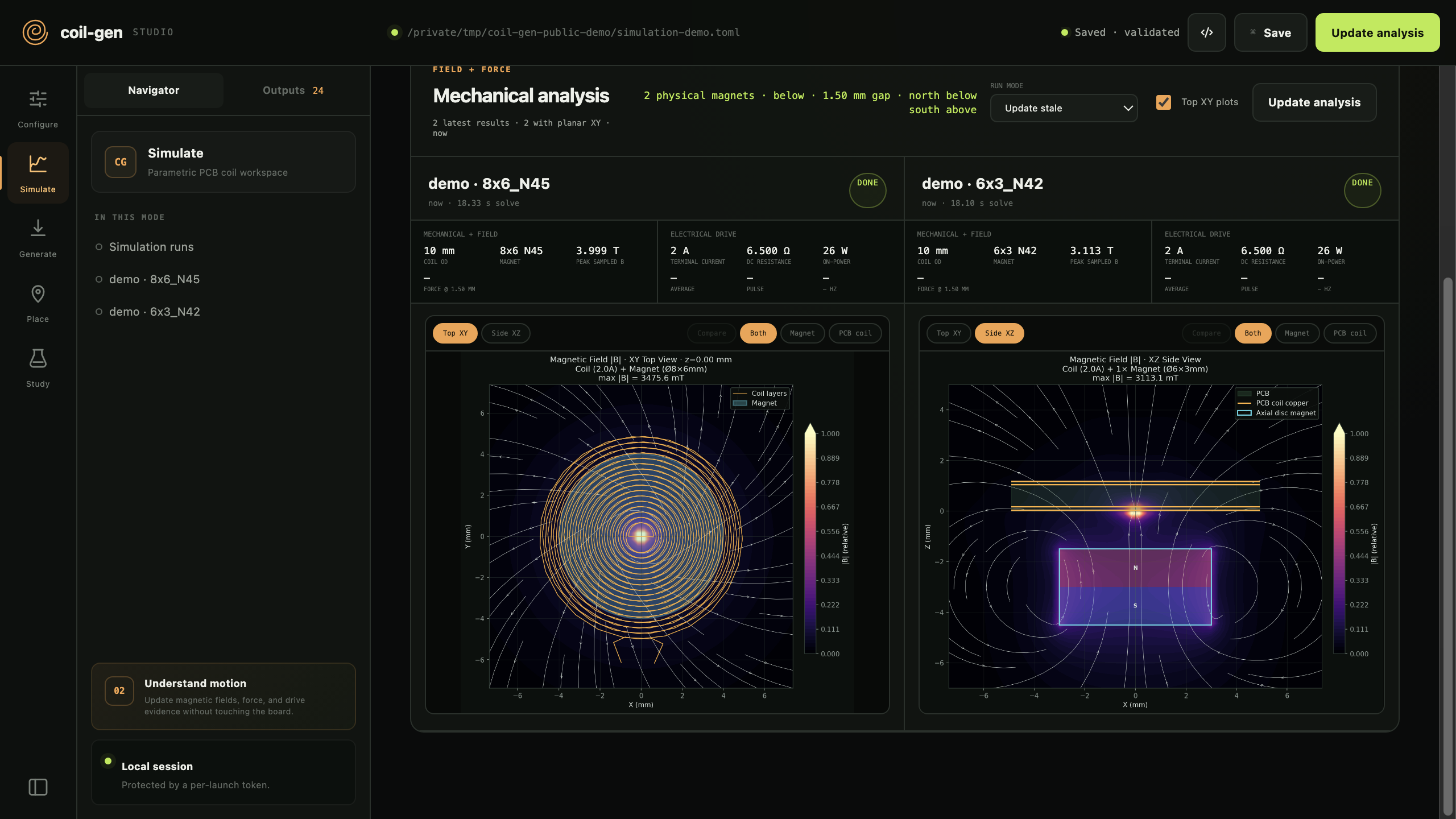1456x819 pixels.
Task: Open the Run mode Update stale dropdown
Action: coord(1064,108)
